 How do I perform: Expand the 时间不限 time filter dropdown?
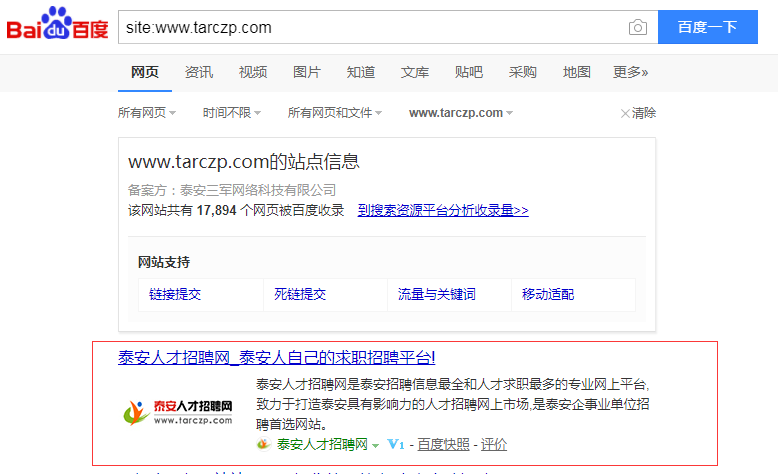coord(232,113)
